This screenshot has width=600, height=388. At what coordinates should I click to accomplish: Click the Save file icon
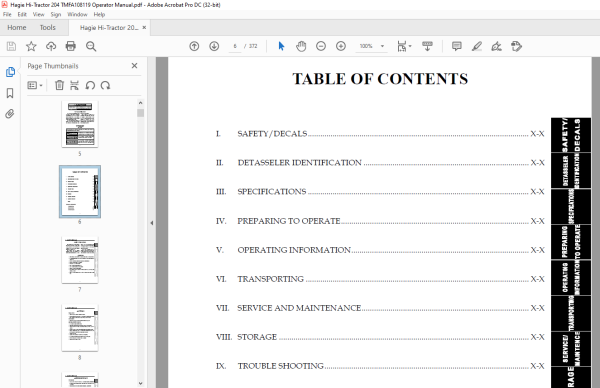11,46
